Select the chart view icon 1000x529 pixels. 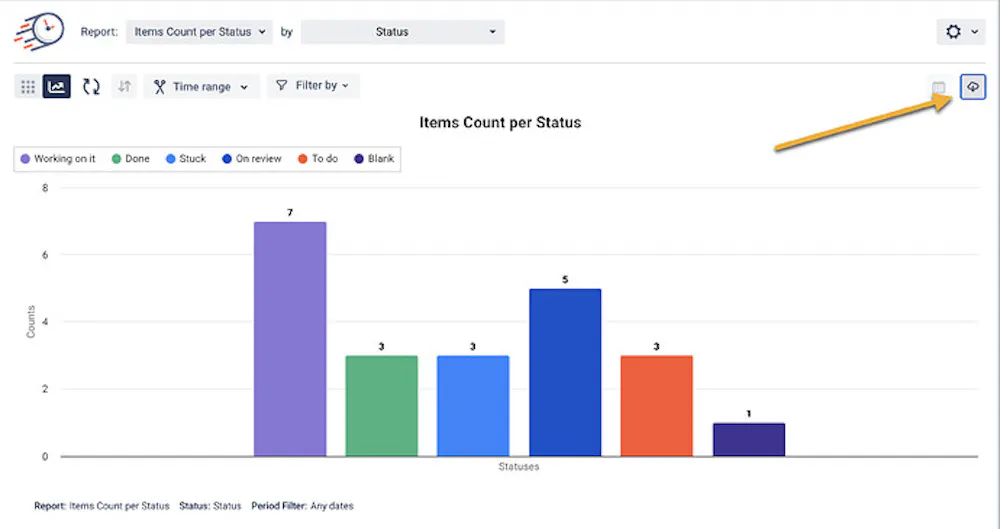57,87
